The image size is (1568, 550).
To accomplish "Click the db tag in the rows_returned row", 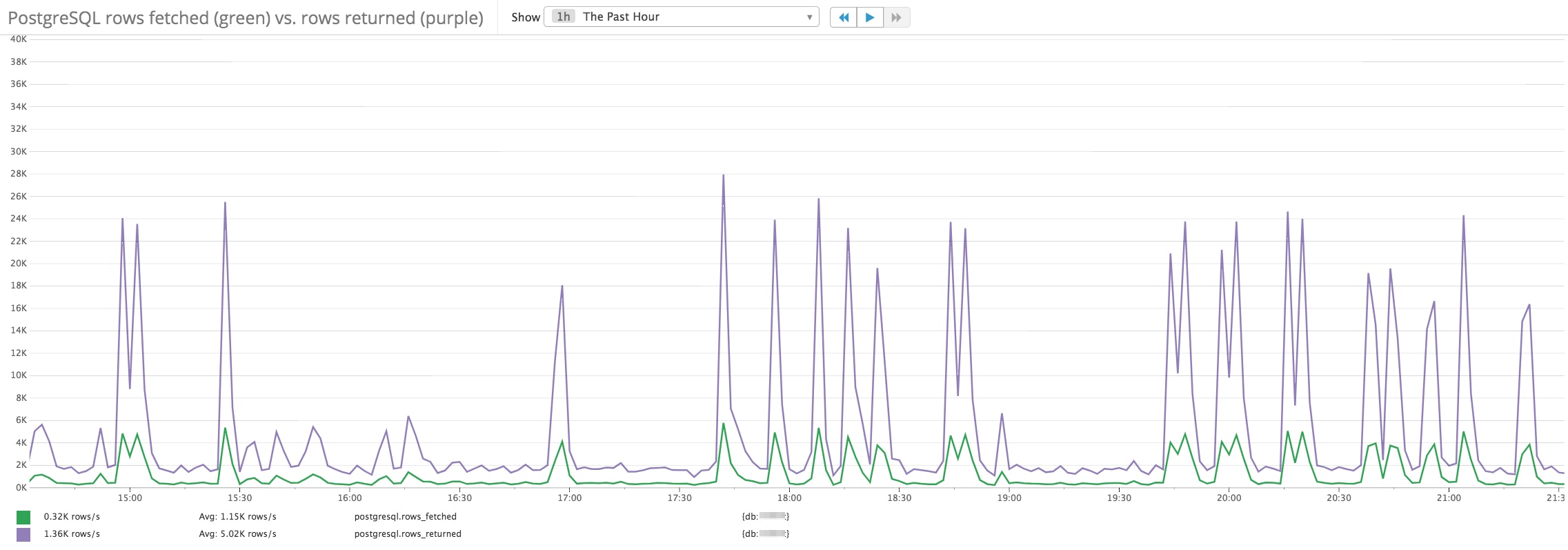I will (x=765, y=534).
